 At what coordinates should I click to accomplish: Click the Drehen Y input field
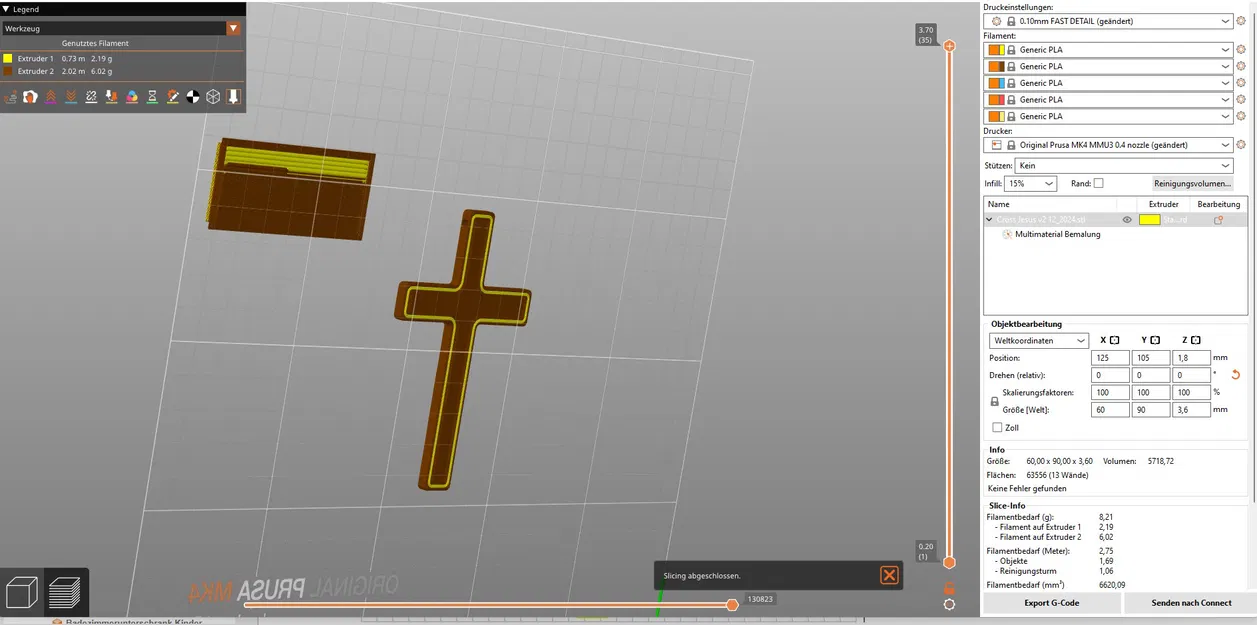(x=1151, y=375)
